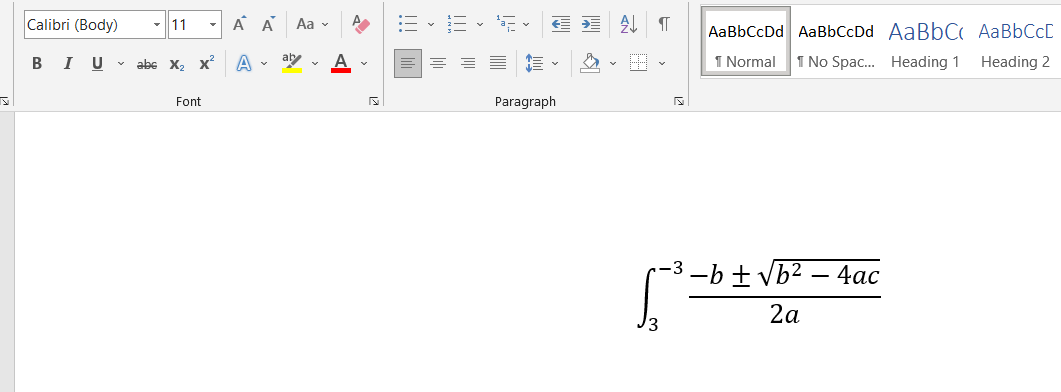Viewport: 1061px width, 392px height.
Task: Open the Paragraph dialog launcher
Action: point(679,101)
